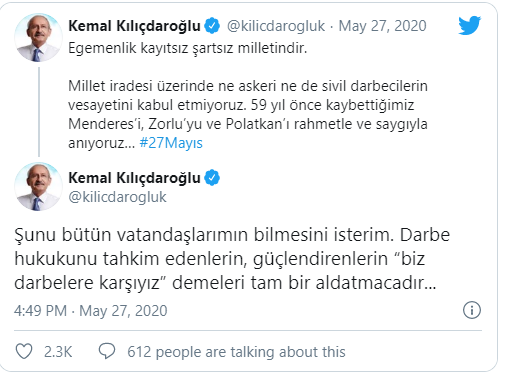Click the Kemal Kılıçdaroğlu name in main tweet
The width and height of the screenshot is (508, 384).
(134, 178)
